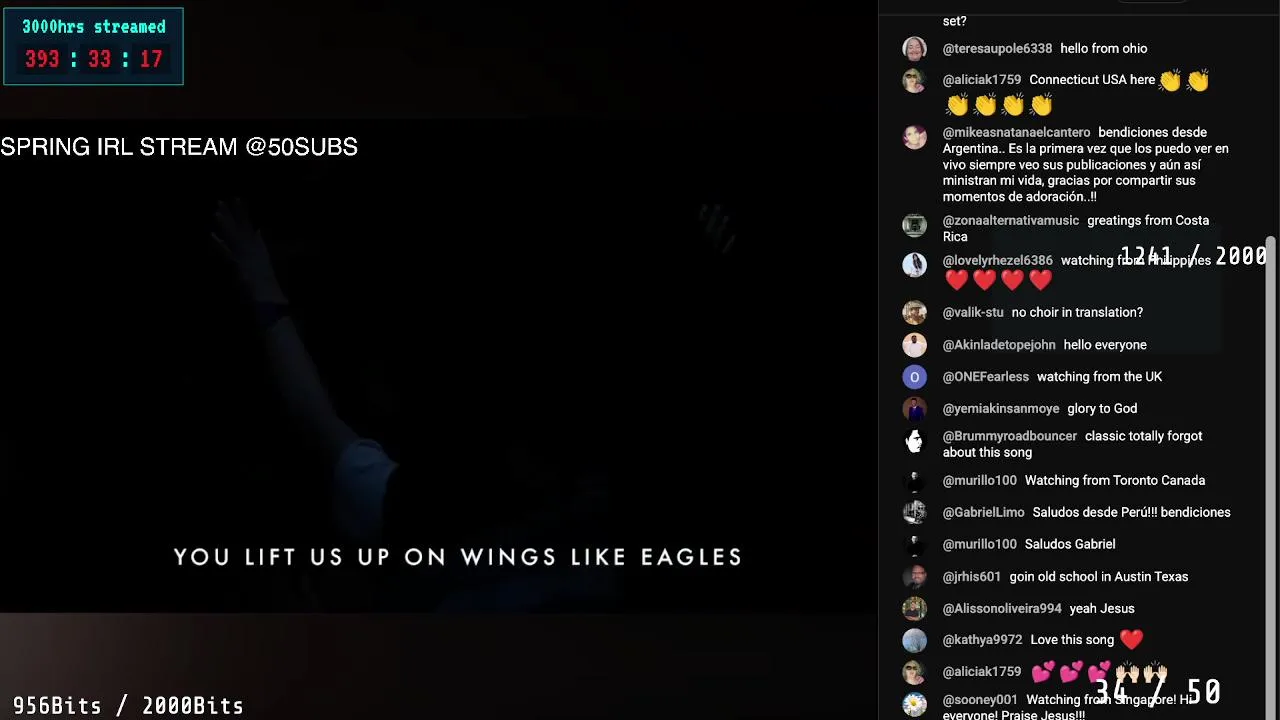Click Akinladetopejohn's profile avatar
The height and width of the screenshot is (720, 1280).
point(914,345)
